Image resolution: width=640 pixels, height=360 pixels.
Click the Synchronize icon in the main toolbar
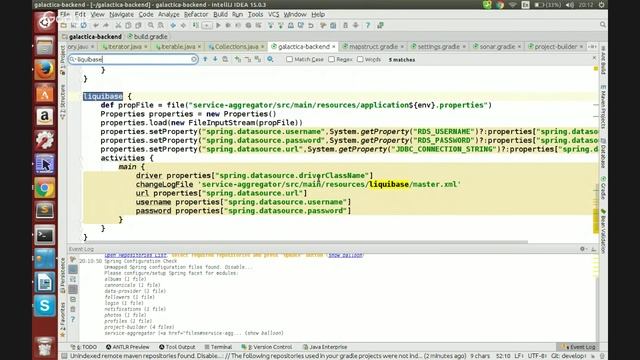click(84, 25)
